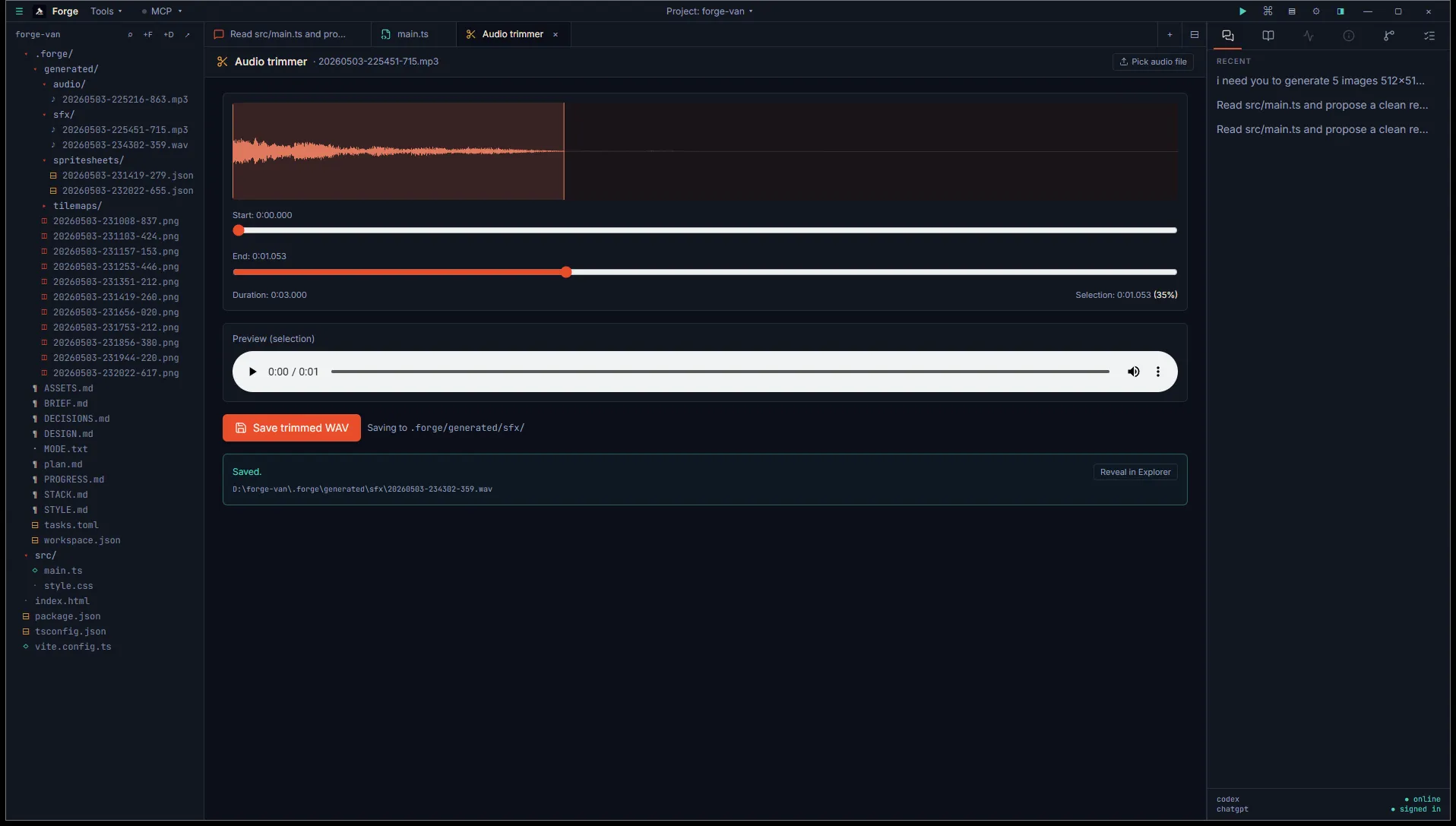Click the arrow icon in explorer header
Viewport: 1456px width, 826px height.
188,35
